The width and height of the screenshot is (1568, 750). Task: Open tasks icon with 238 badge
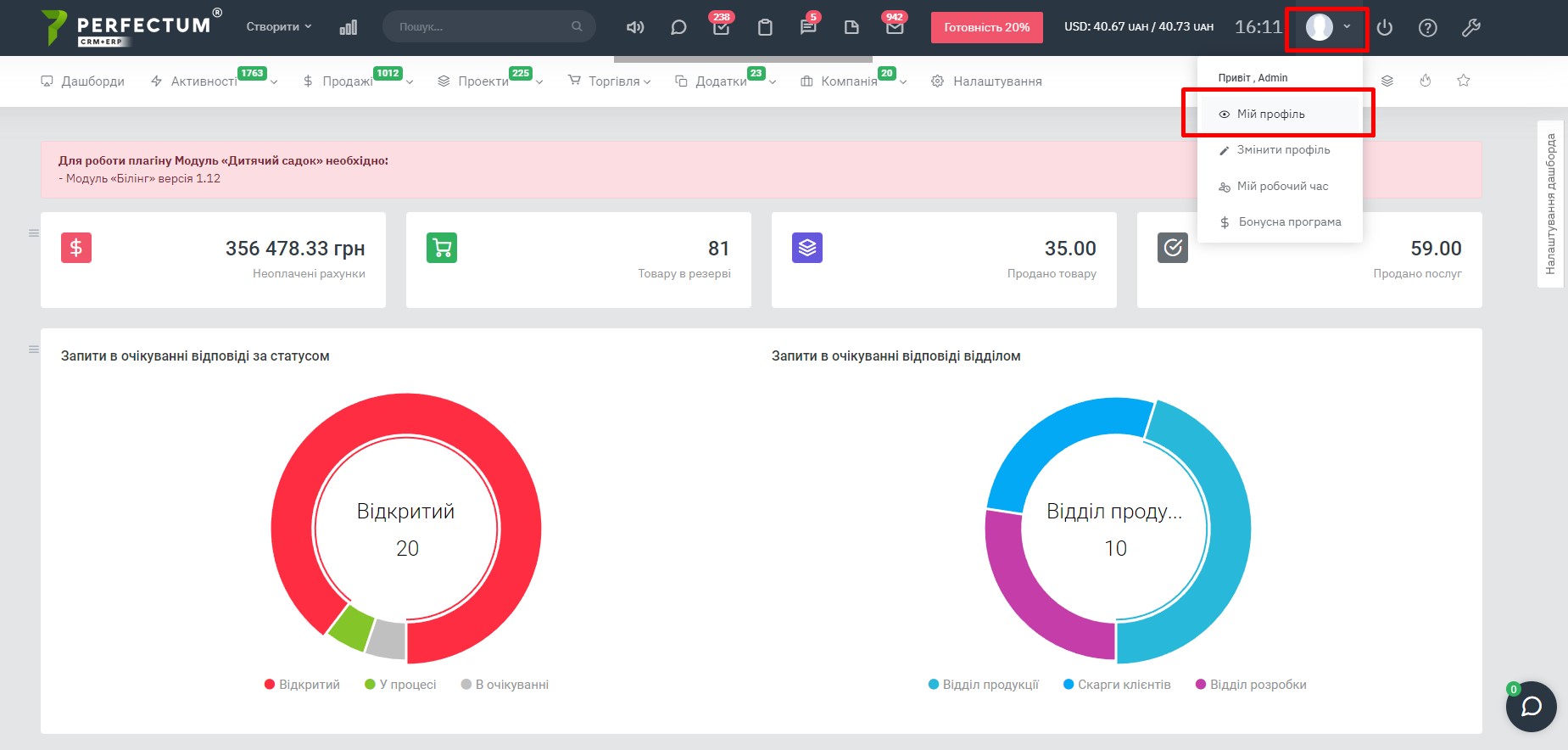(x=721, y=27)
